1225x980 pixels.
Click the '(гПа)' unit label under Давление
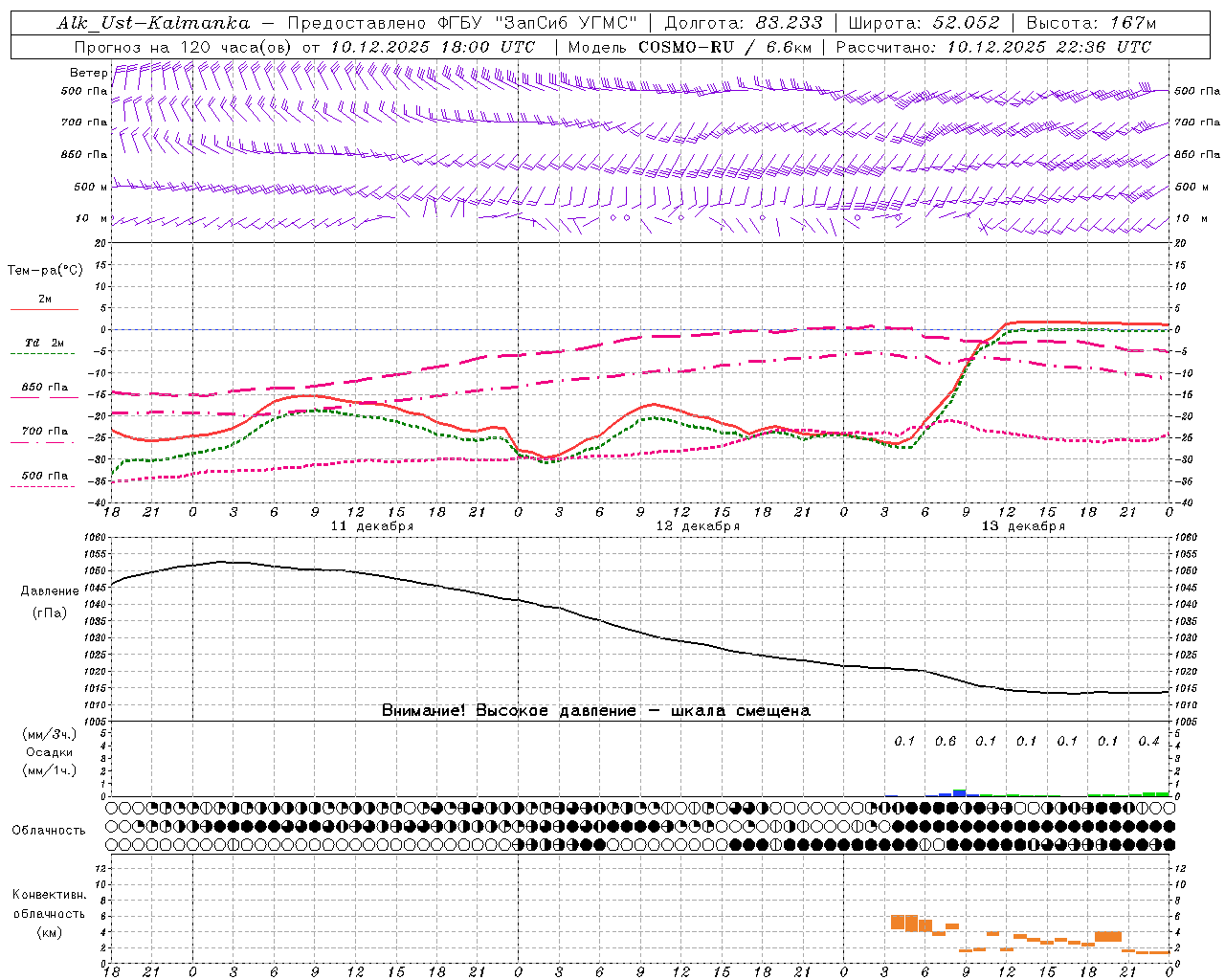(x=50, y=612)
